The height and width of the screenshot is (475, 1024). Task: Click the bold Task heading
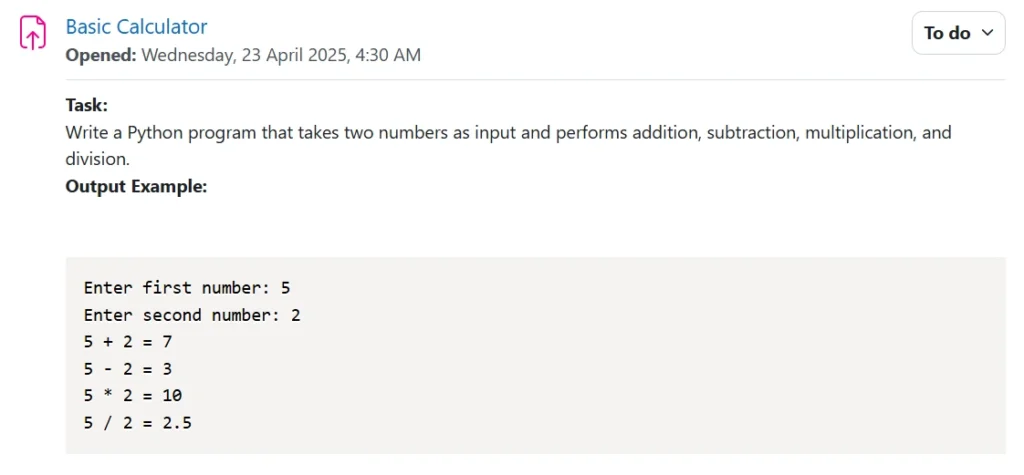(87, 105)
